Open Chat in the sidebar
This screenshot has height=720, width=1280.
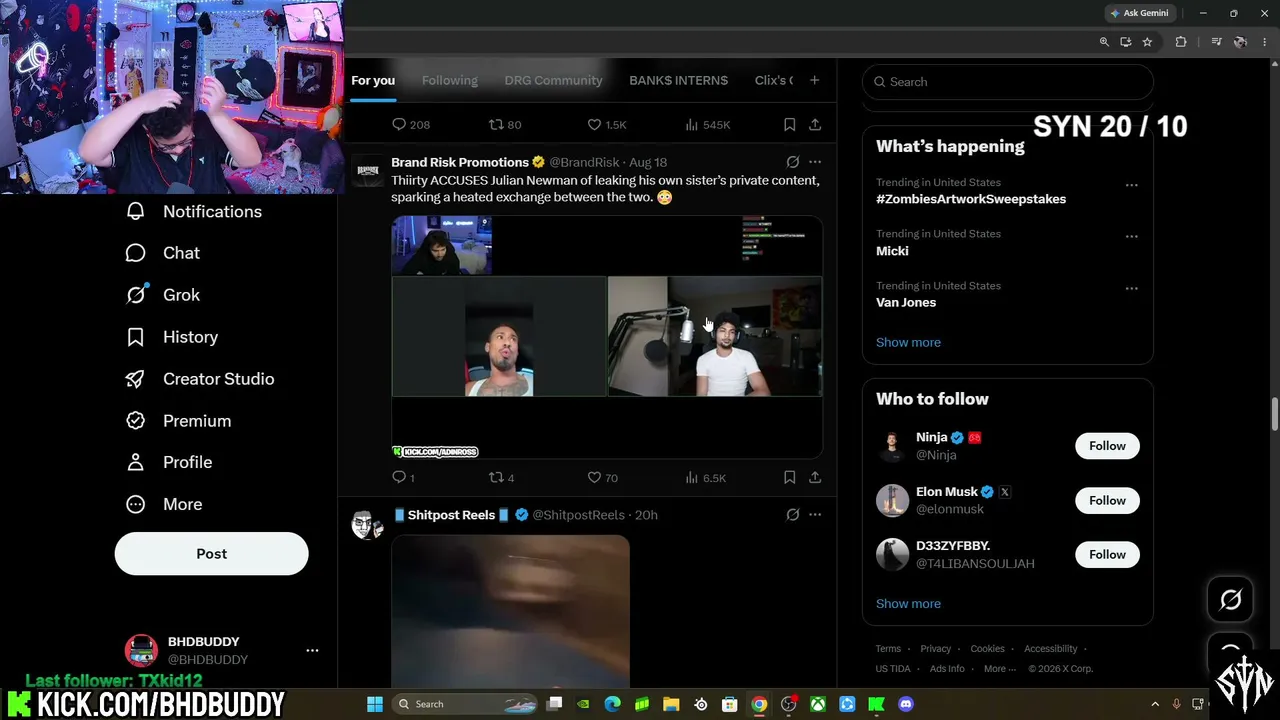click(163, 253)
